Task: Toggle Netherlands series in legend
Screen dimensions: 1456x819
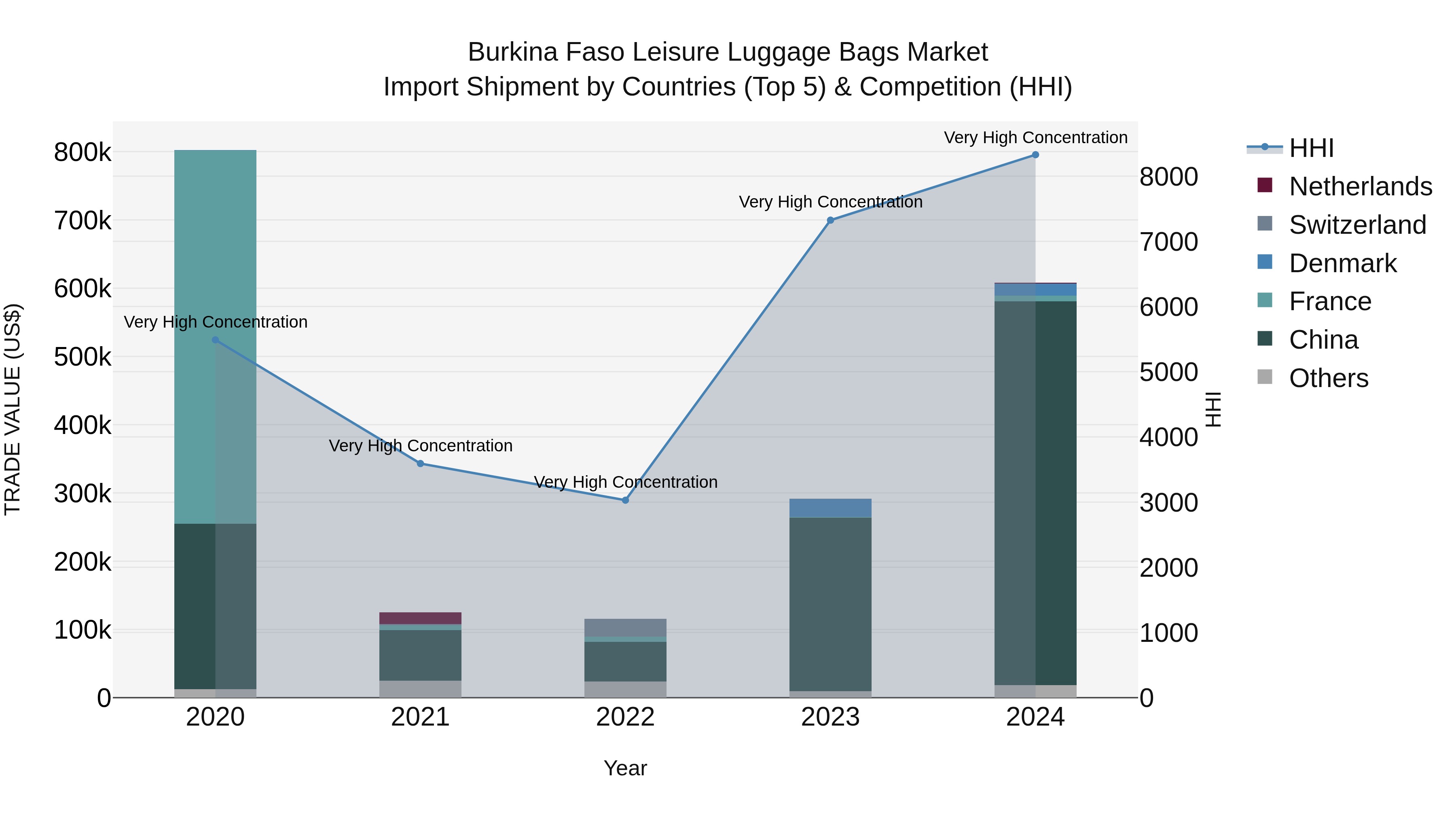Action: 1345,186
